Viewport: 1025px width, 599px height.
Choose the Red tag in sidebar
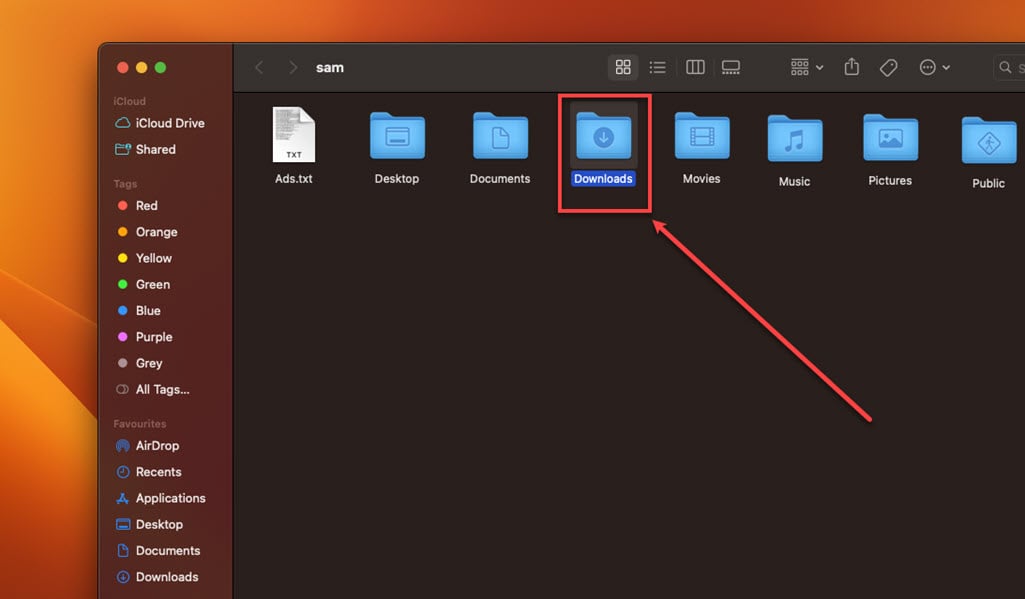(x=137, y=205)
